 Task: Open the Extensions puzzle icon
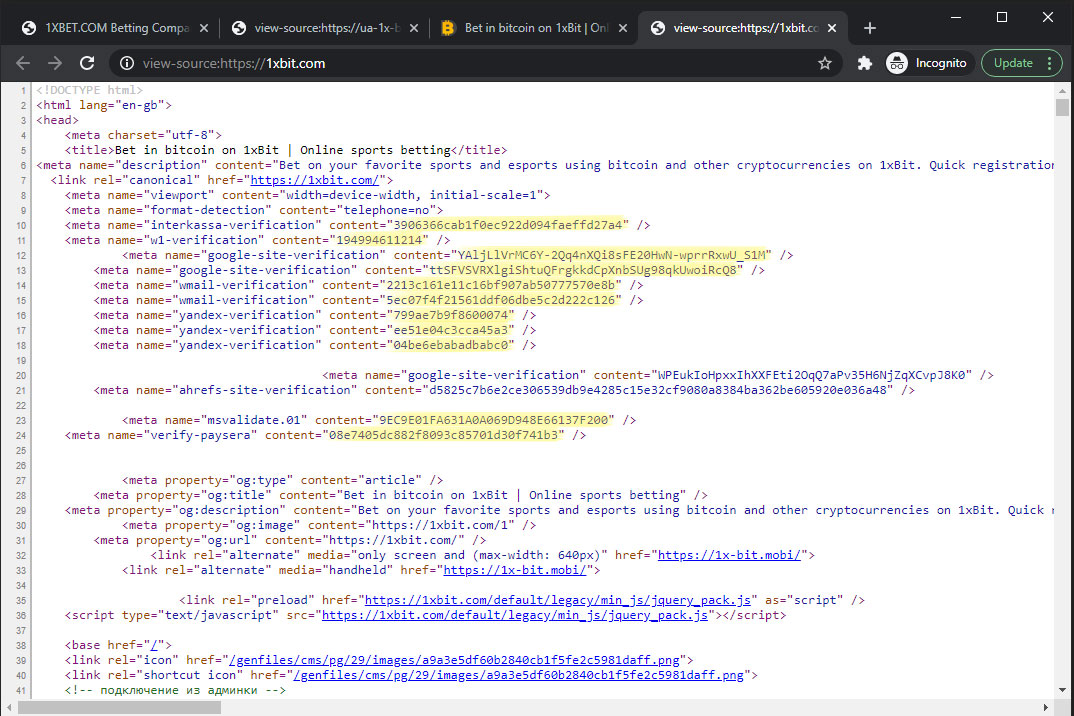click(x=864, y=63)
